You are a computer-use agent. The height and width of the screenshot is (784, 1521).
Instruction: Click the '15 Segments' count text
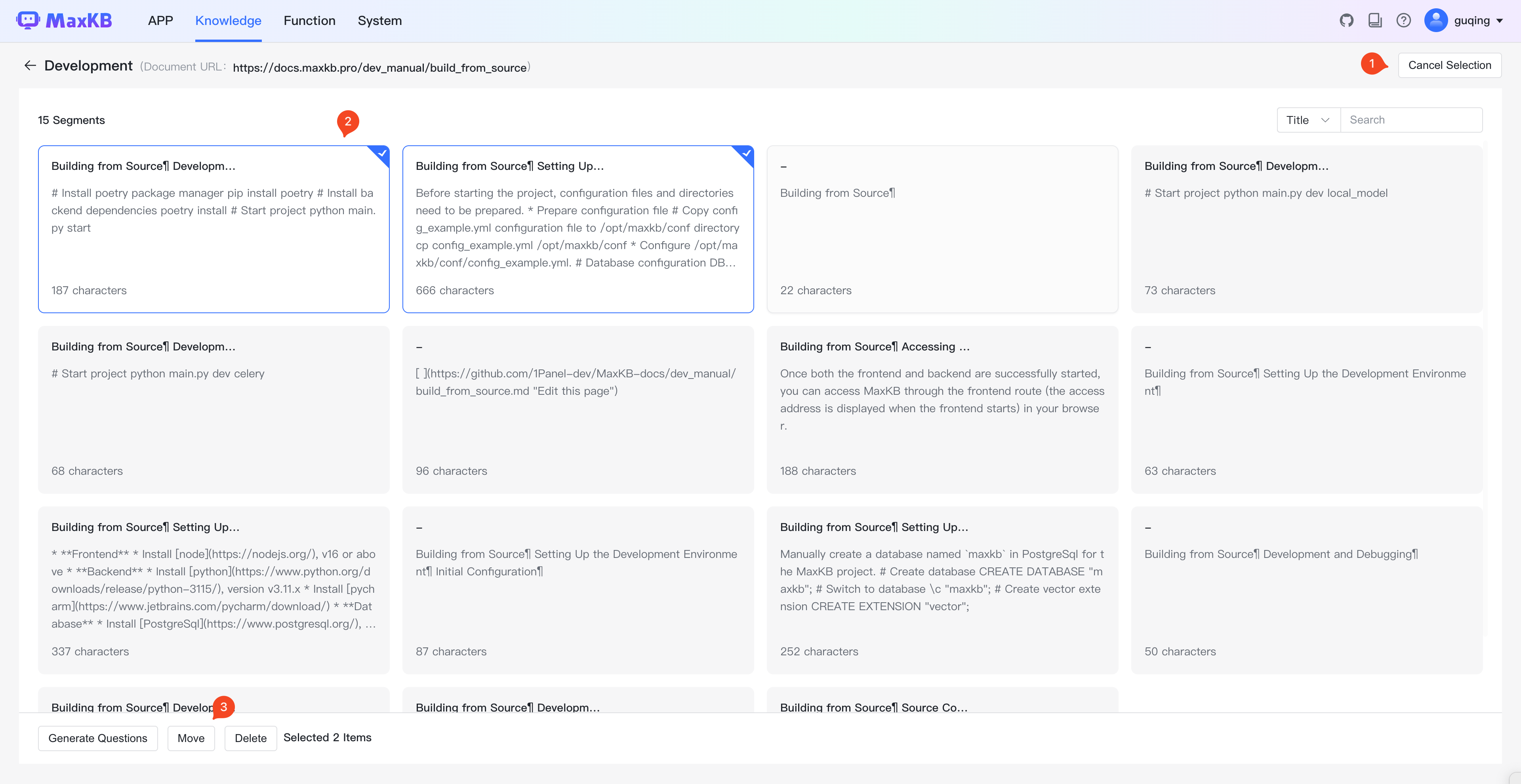pyautogui.click(x=71, y=120)
